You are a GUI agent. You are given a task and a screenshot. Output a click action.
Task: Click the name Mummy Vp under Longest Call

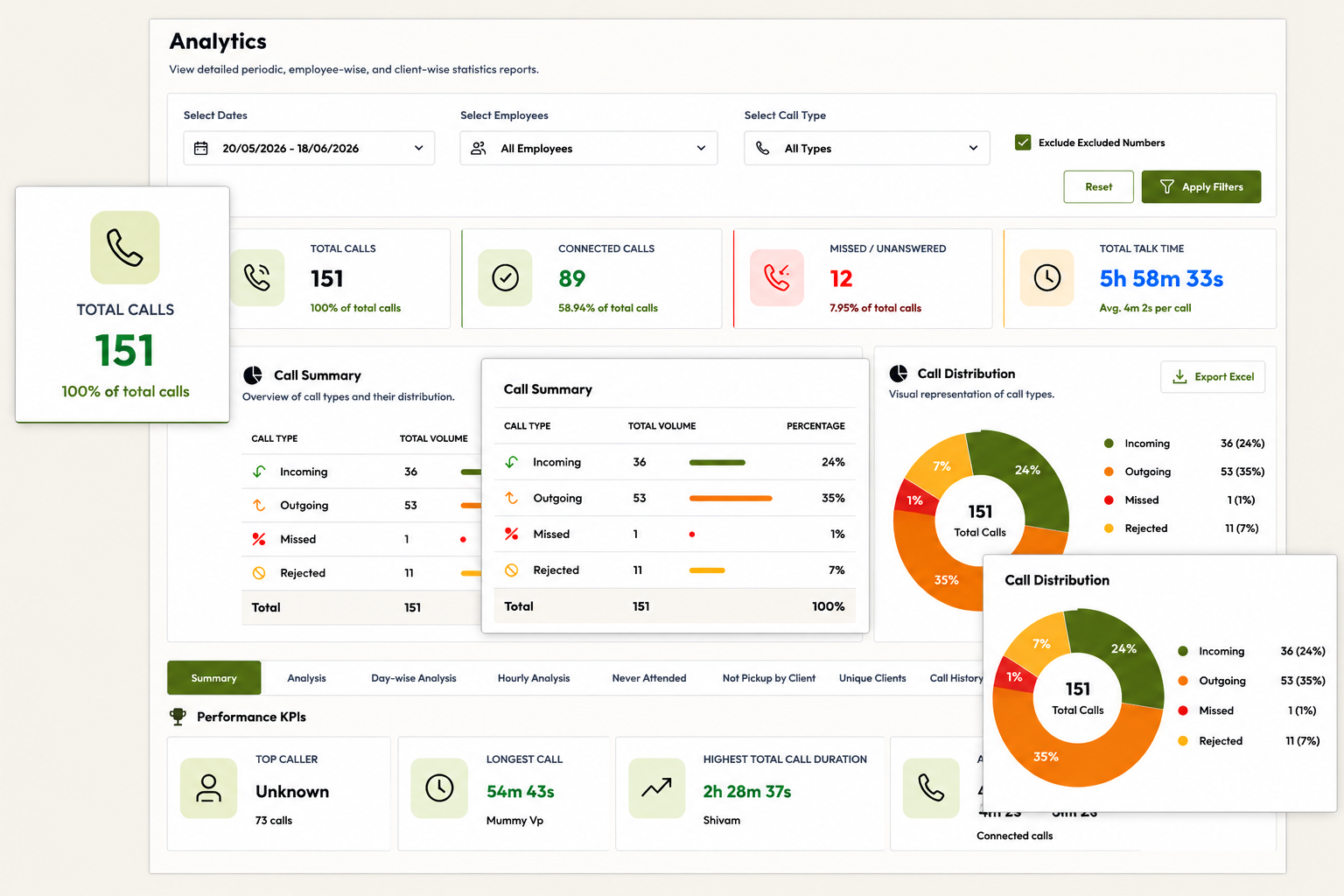pos(514,821)
